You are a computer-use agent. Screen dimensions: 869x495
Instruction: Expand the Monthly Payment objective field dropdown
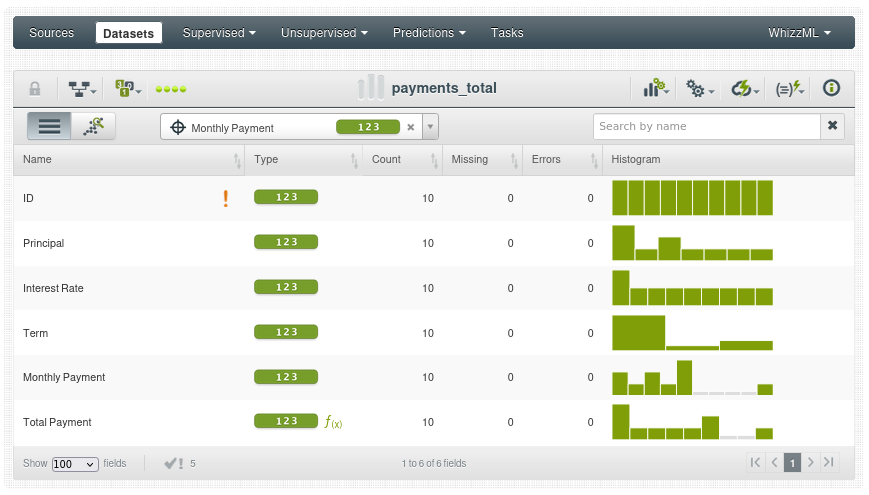430,127
